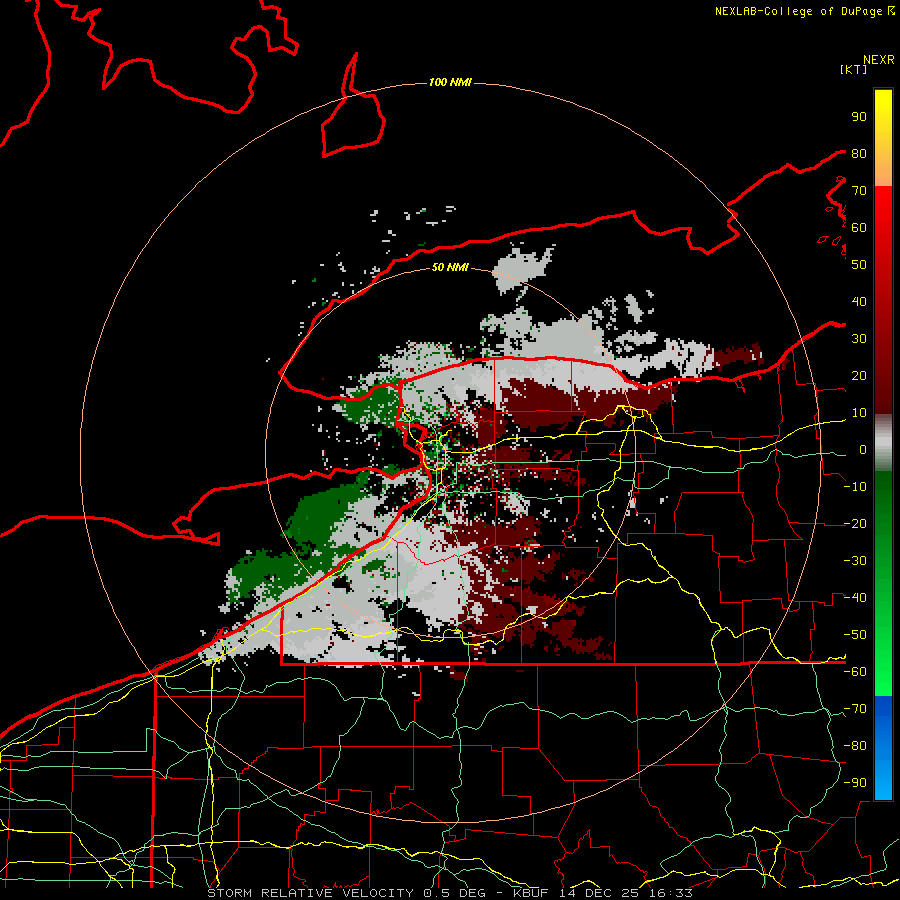Click the blue bottom segment of the color bar
900x900 pixels.
click(883, 748)
